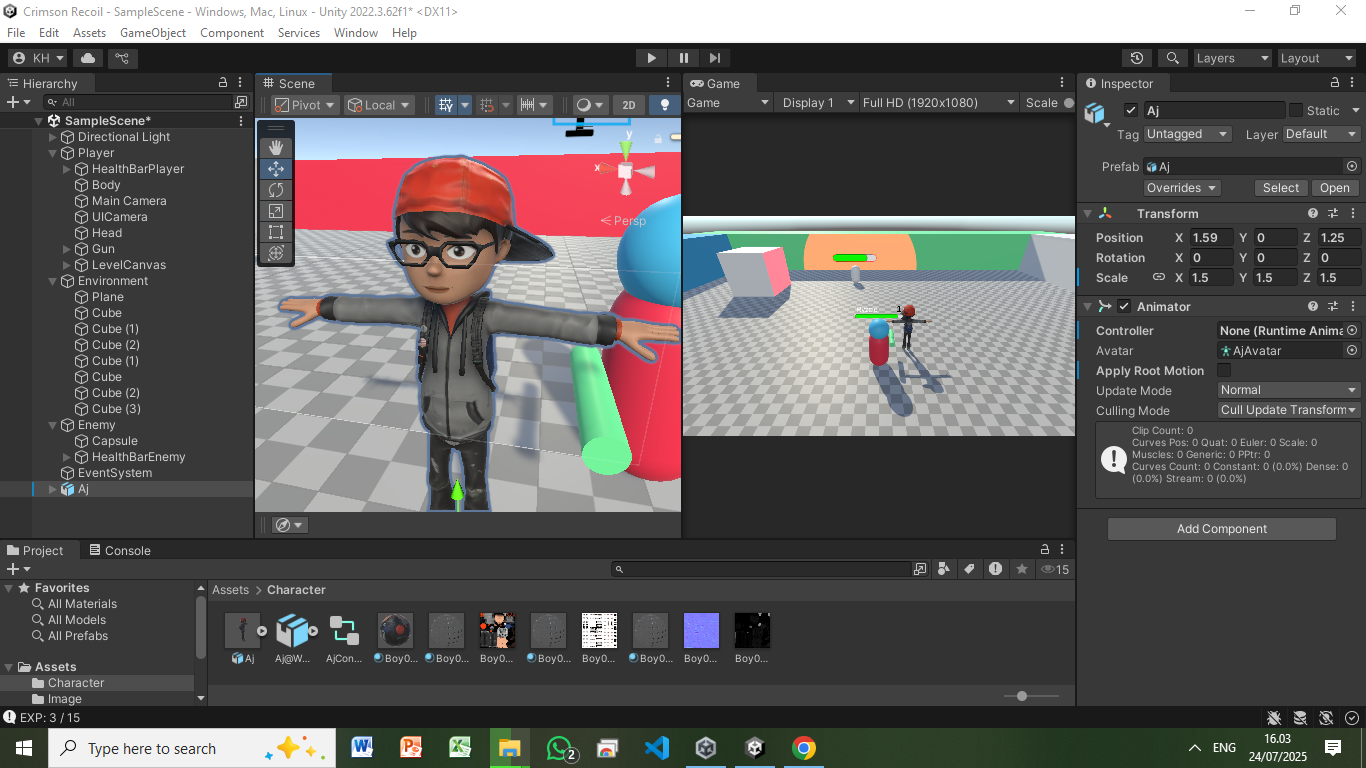This screenshot has width=1366, height=768.
Task: Disable the Animator component checkbox
Action: pos(1124,307)
